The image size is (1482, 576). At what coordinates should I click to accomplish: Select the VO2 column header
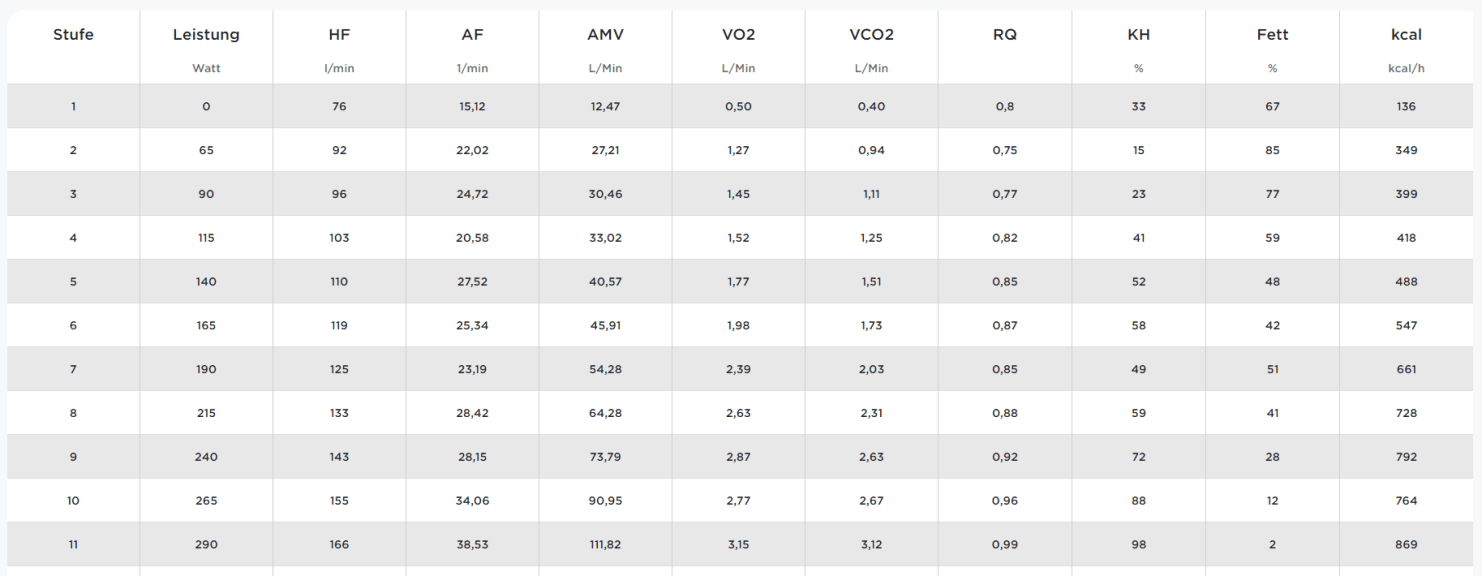(738, 35)
